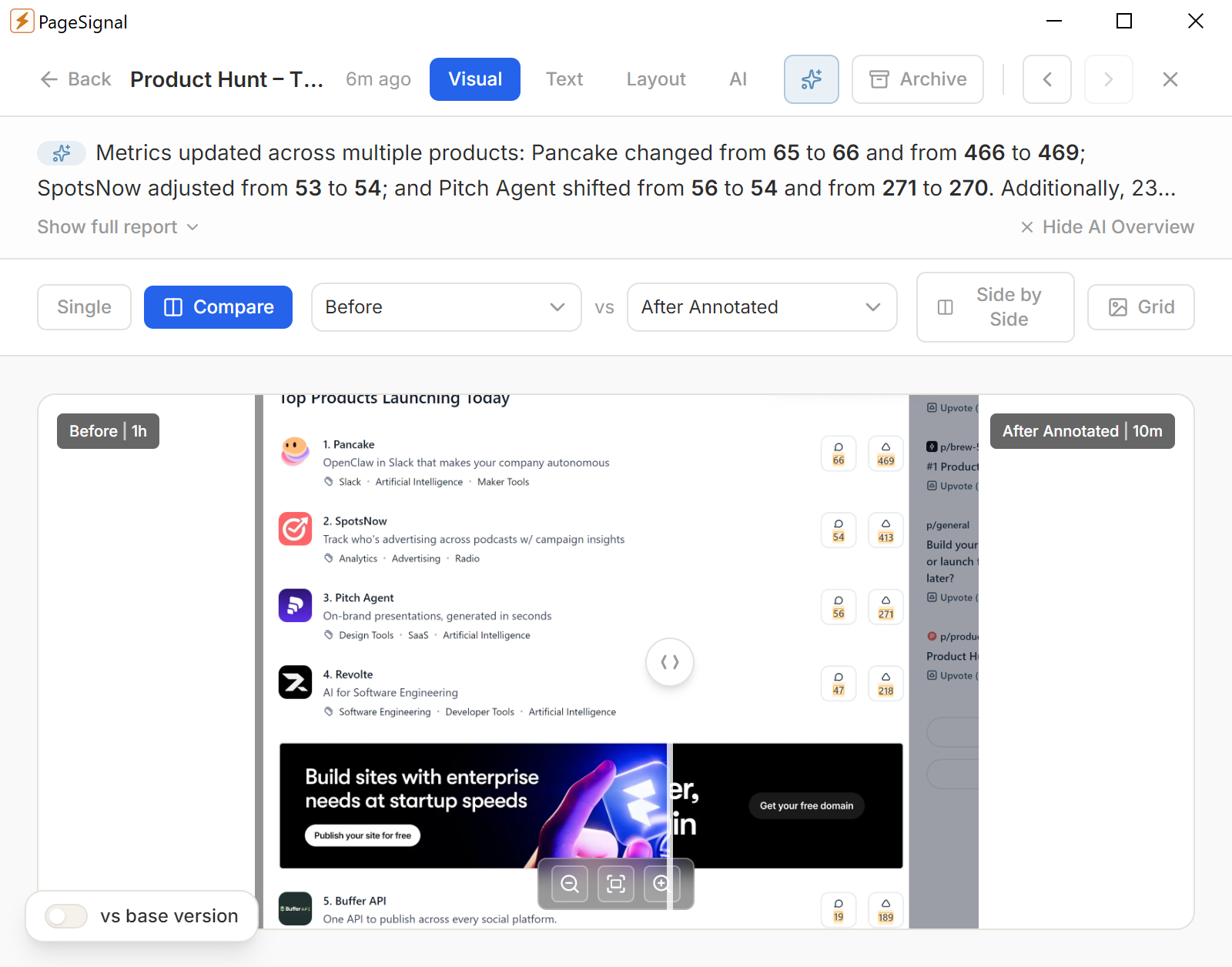Image resolution: width=1232 pixels, height=967 pixels.
Task: Switch to the Visual tab
Action: pos(475,79)
